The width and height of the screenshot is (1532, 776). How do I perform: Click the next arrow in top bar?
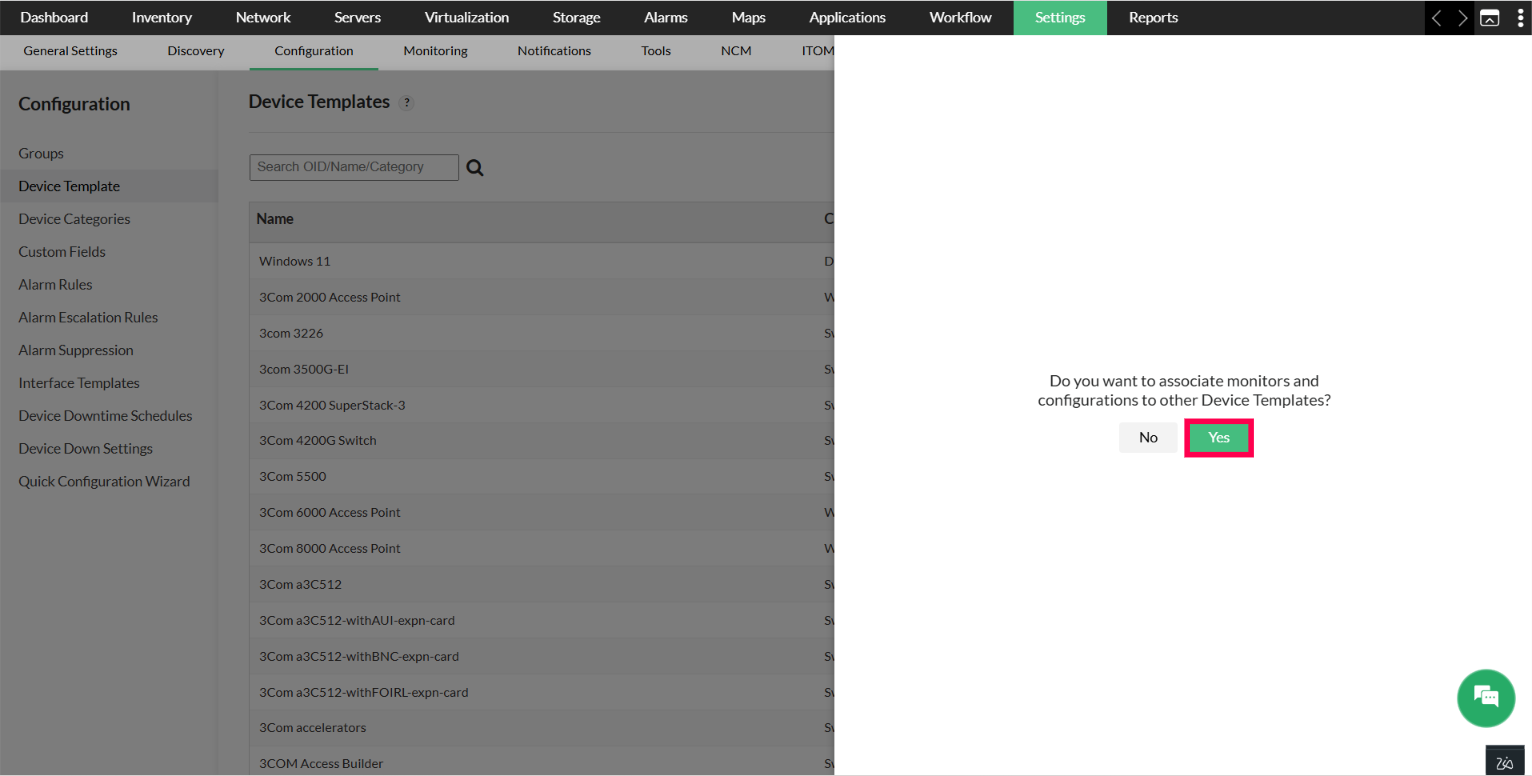[1463, 18]
